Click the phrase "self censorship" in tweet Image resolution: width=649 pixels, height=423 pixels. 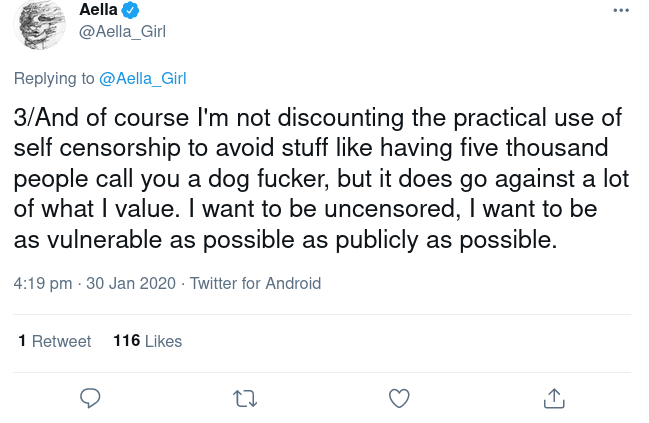(x=104, y=148)
